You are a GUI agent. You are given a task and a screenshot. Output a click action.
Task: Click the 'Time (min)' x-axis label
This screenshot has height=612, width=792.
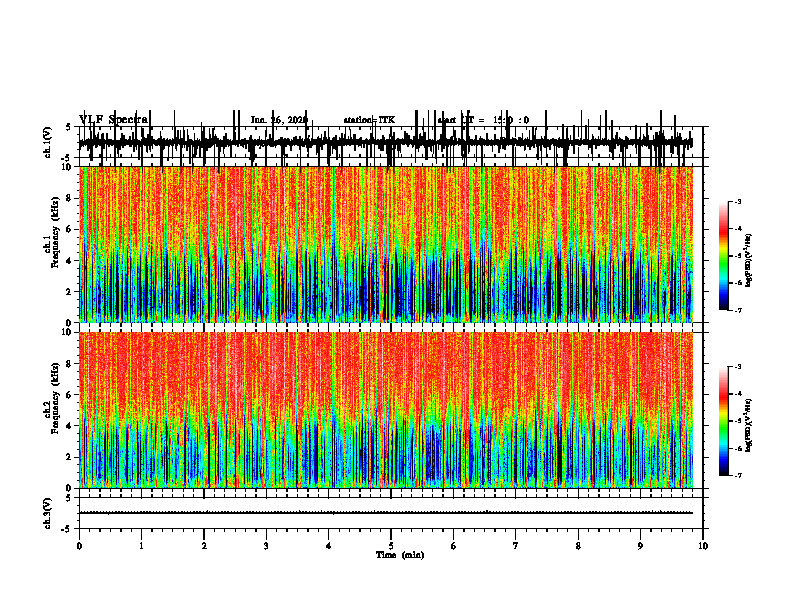tap(400, 555)
